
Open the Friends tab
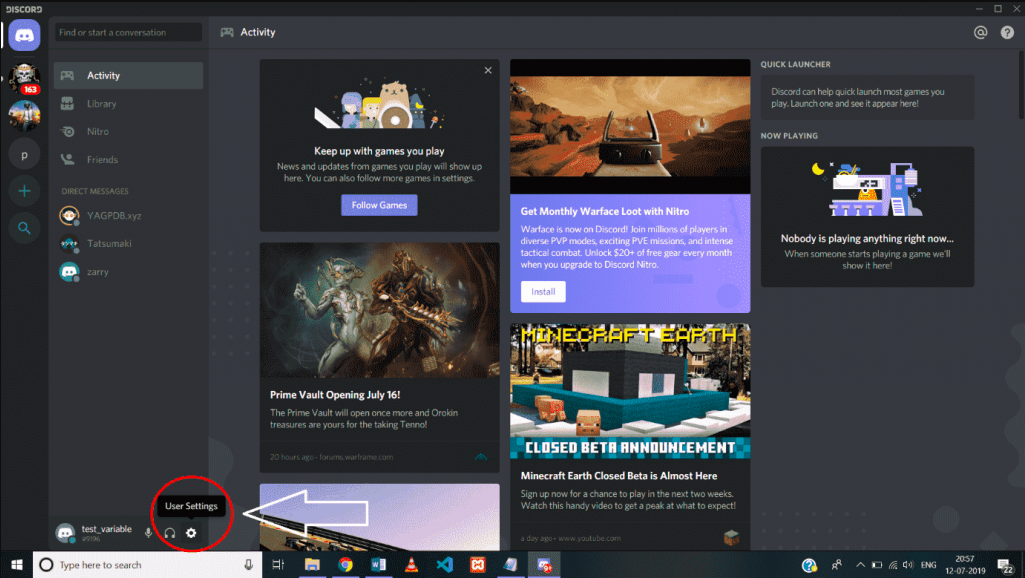coord(128,160)
